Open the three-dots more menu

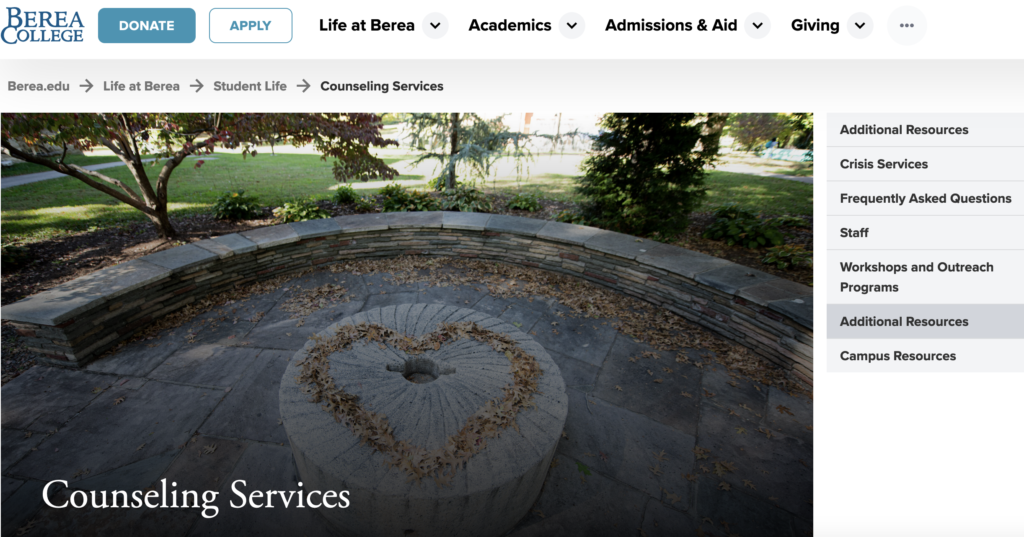coord(906,25)
